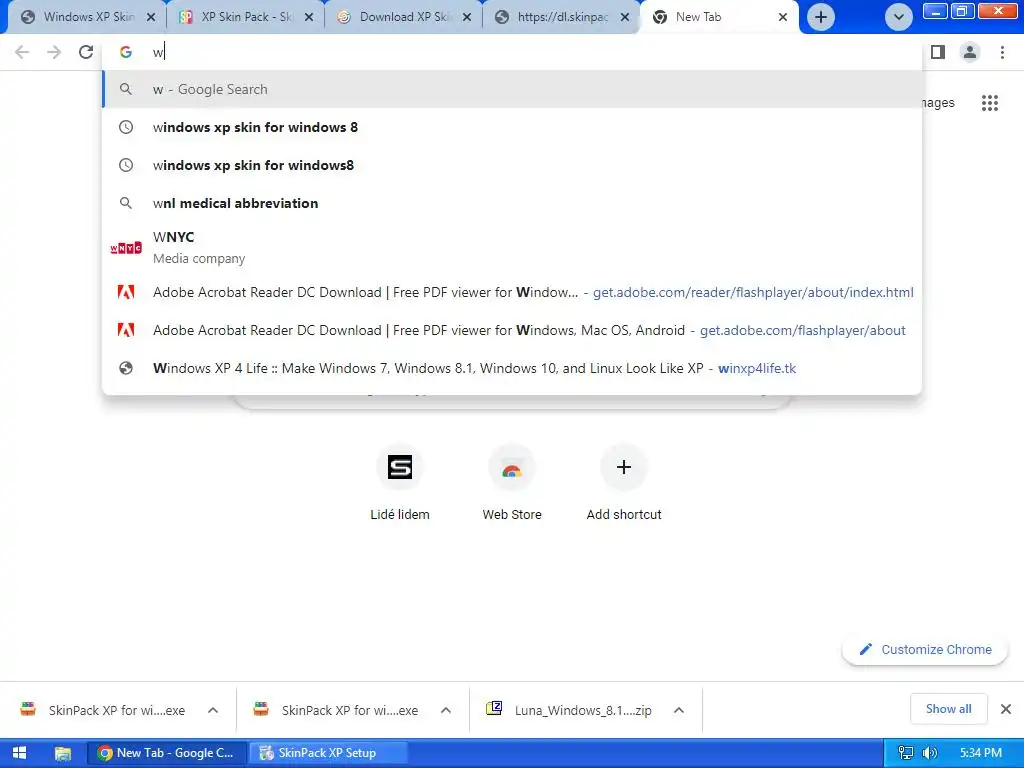The width and height of the screenshot is (1024, 768).
Task: Click the 5:34 PM clock
Action: (981, 753)
